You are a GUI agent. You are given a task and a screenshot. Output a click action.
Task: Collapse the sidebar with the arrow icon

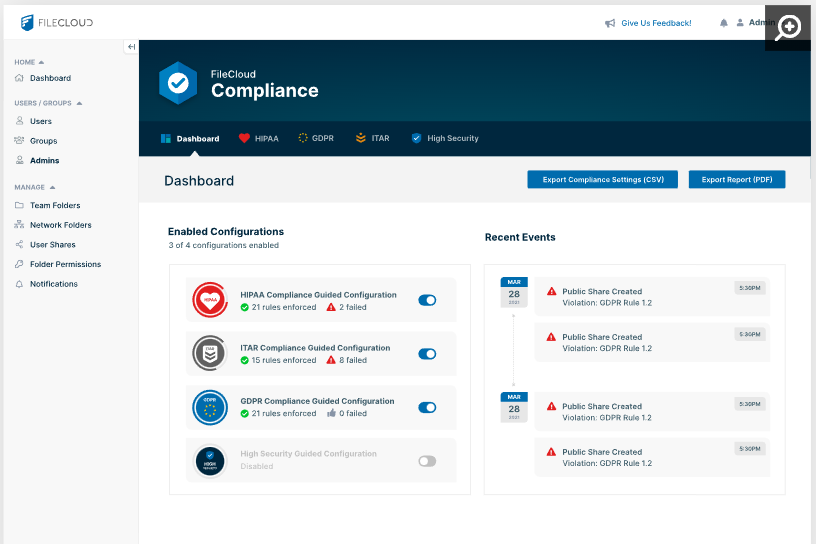coord(131,47)
